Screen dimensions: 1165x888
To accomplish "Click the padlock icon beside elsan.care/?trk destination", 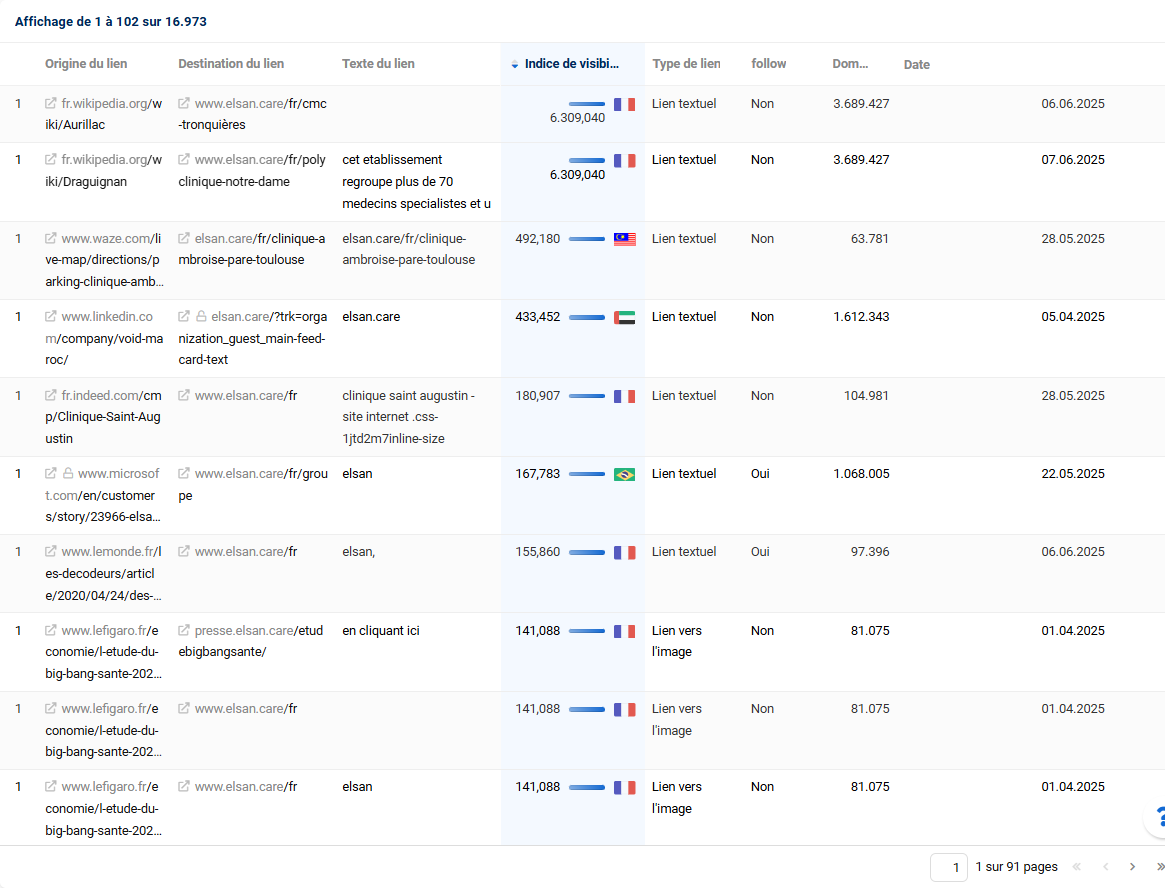I will coord(201,317).
